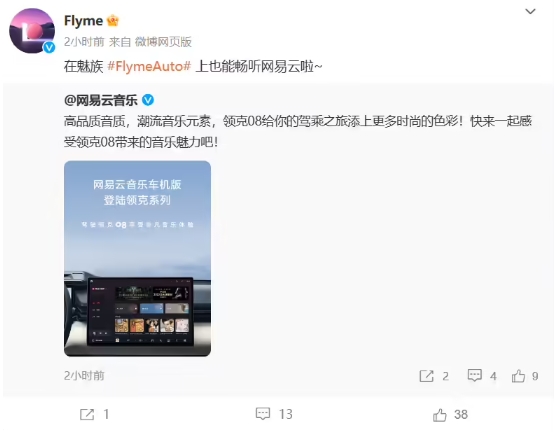Screen dimensions: 554x437
Task: Open the #FlymeAuto# hashtag topic
Action: coord(149,66)
